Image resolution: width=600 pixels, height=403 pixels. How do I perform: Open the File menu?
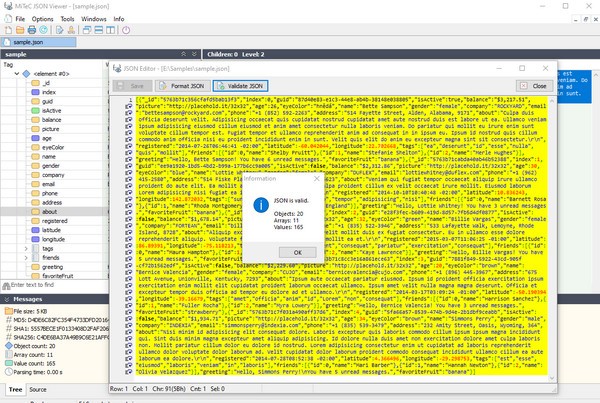tap(20, 19)
